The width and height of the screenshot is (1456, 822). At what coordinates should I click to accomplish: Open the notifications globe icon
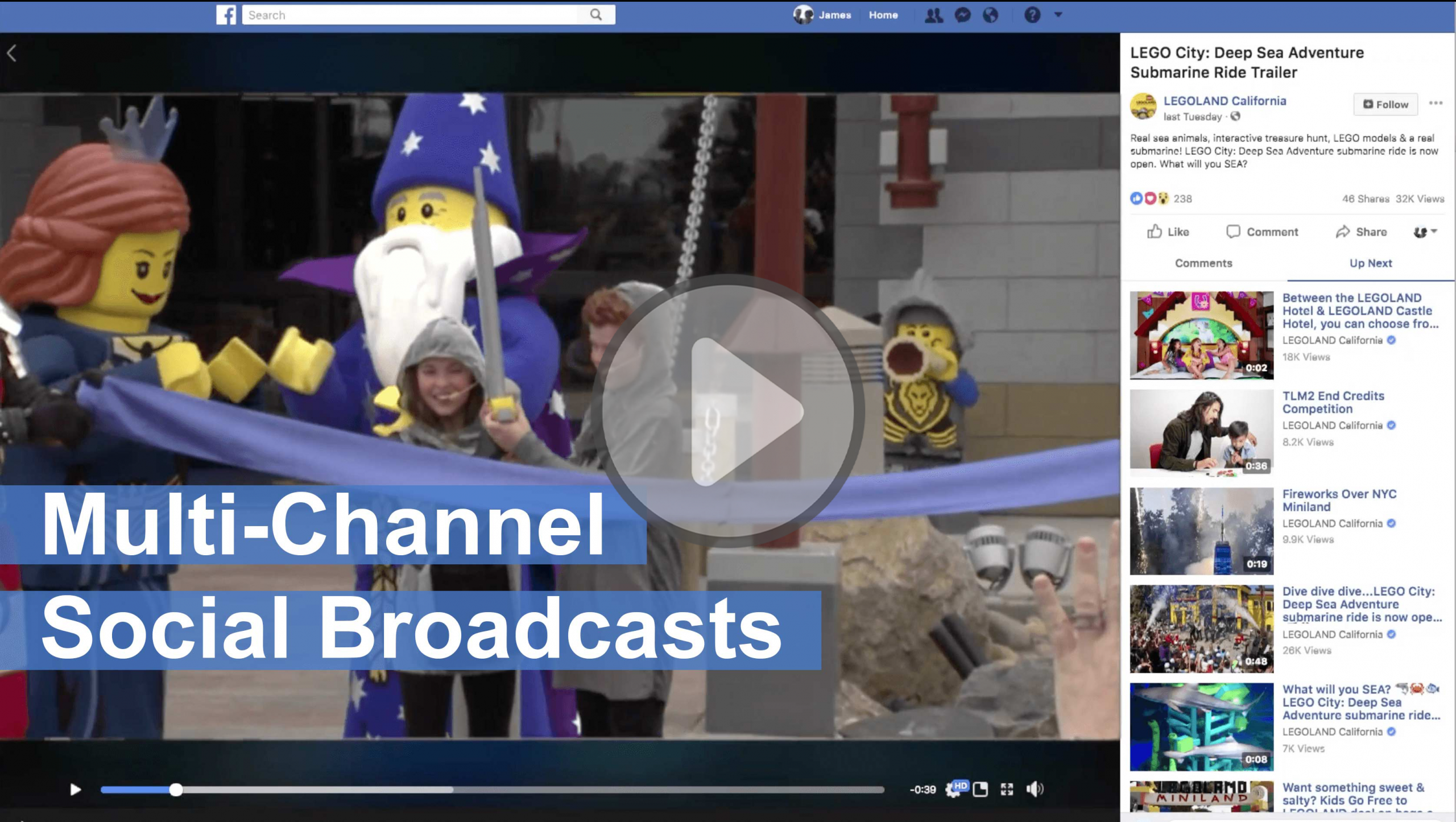click(990, 15)
